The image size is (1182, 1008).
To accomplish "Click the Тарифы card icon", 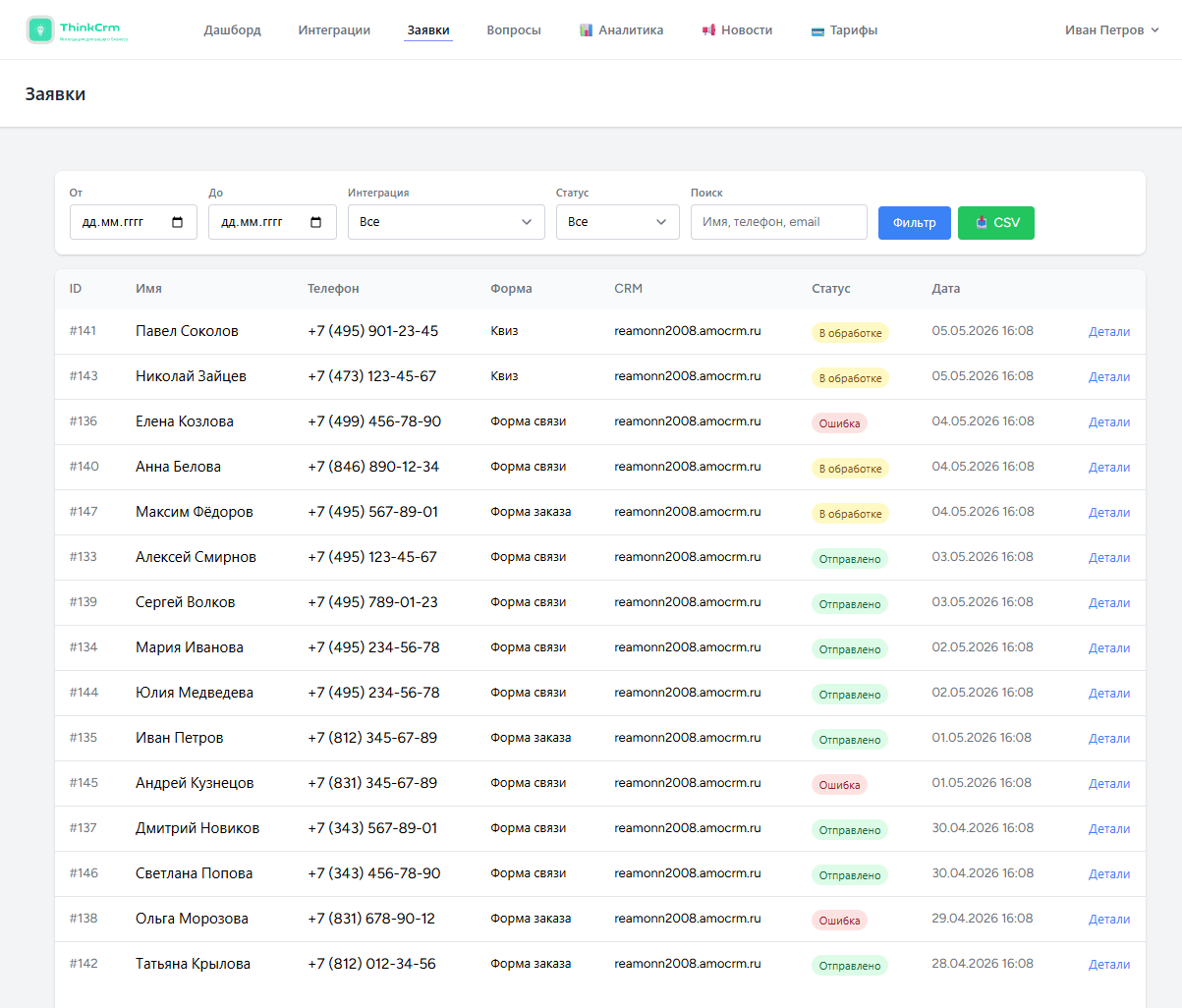I will point(817,31).
